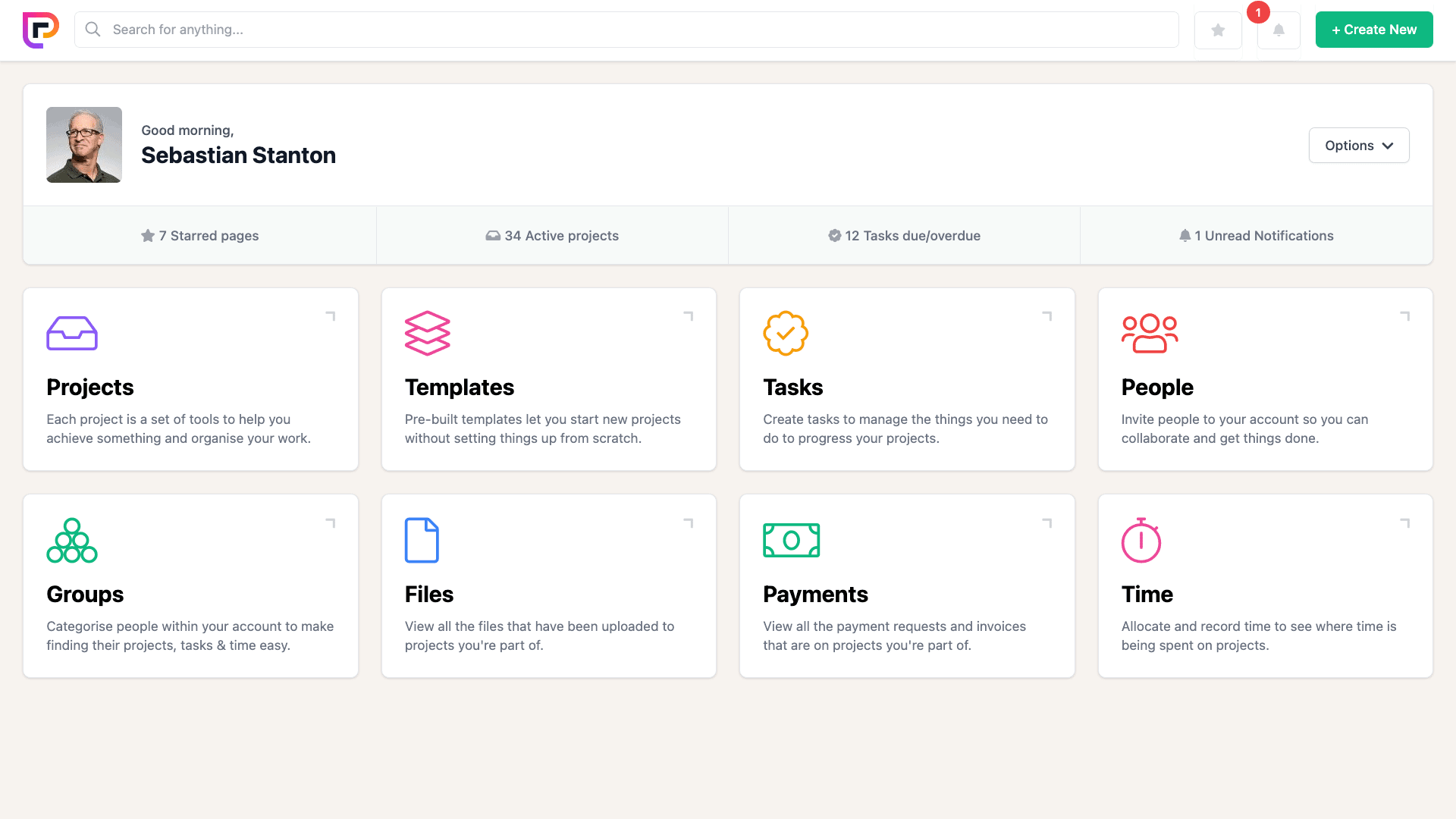Focus the Search for anything field
1456x819 pixels.
click(x=626, y=30)
